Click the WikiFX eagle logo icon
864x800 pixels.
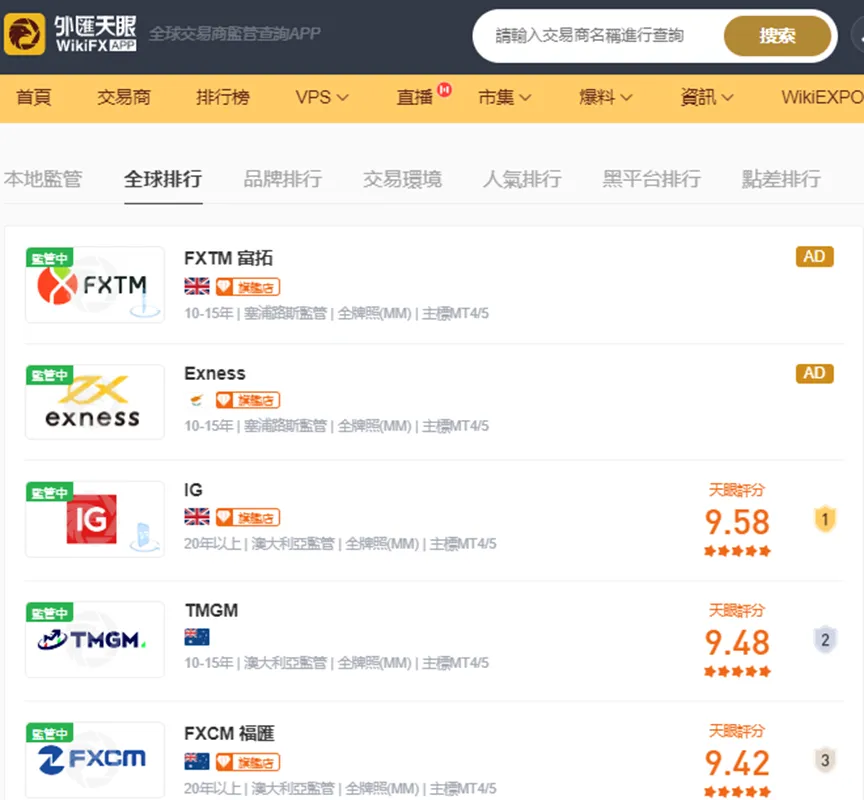pyautogui.click(x=24, y=35)
